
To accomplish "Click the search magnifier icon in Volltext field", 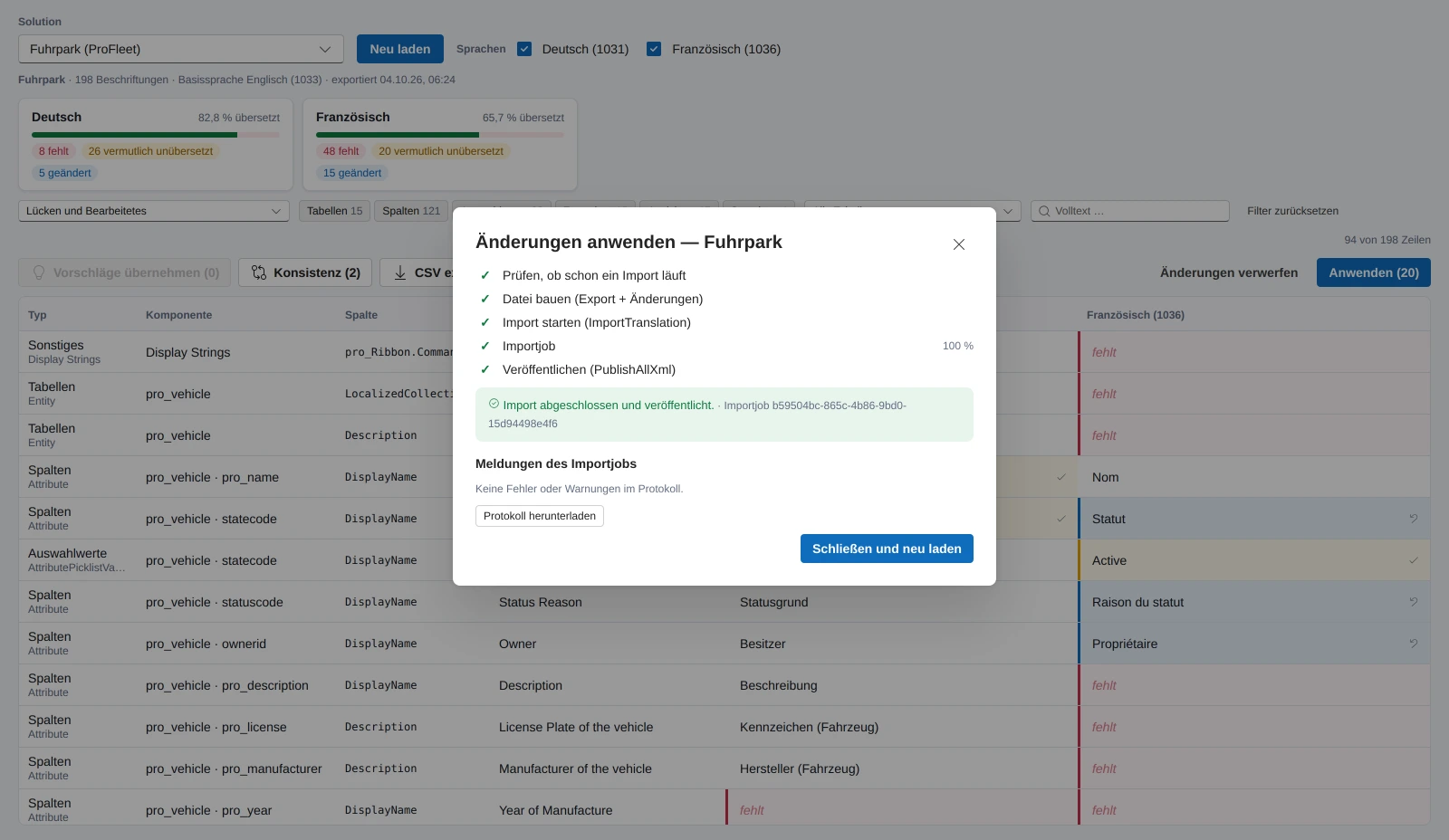I will [x=1044, y=211].
